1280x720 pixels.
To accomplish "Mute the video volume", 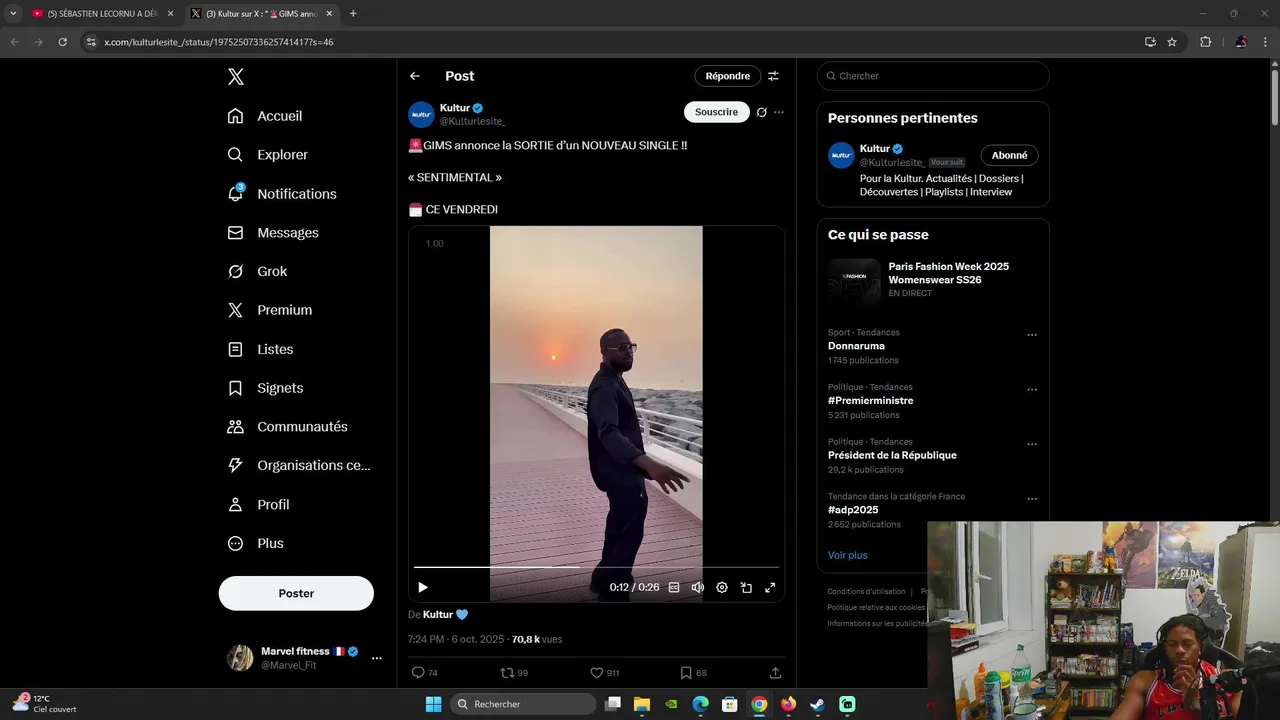I will coord(698,588).
